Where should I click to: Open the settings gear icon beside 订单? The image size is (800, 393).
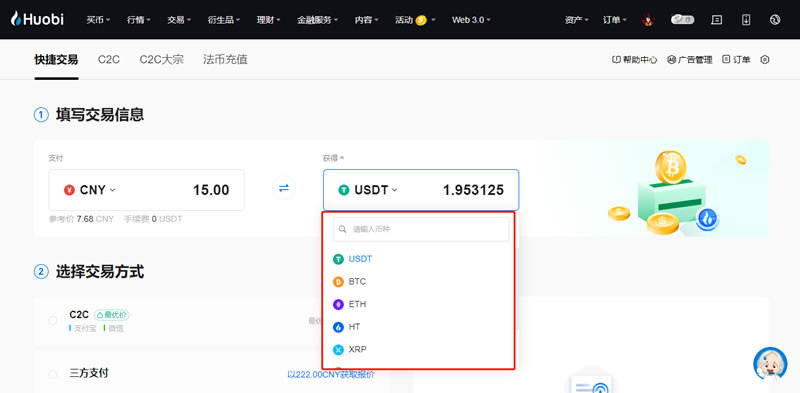[764, 60]
